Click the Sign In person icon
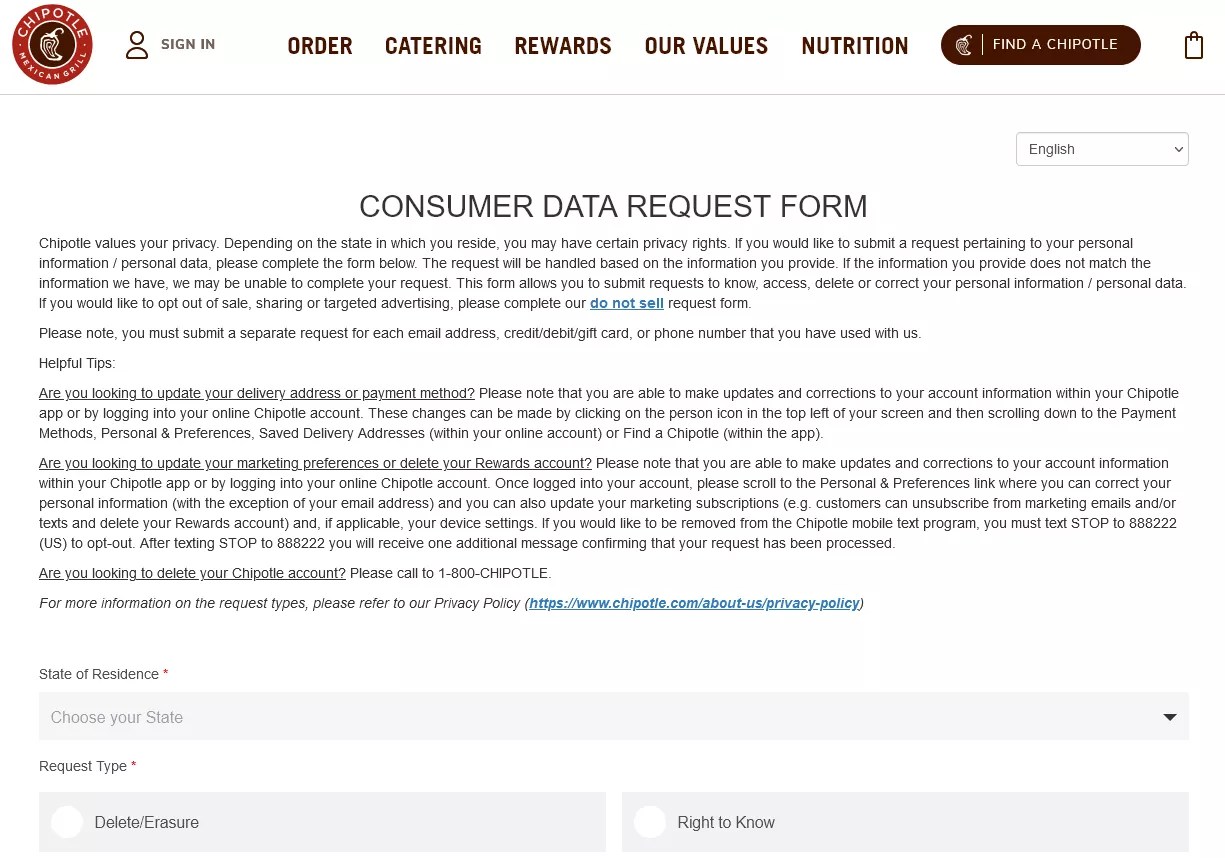1225x858 pixels. (136, 44)
